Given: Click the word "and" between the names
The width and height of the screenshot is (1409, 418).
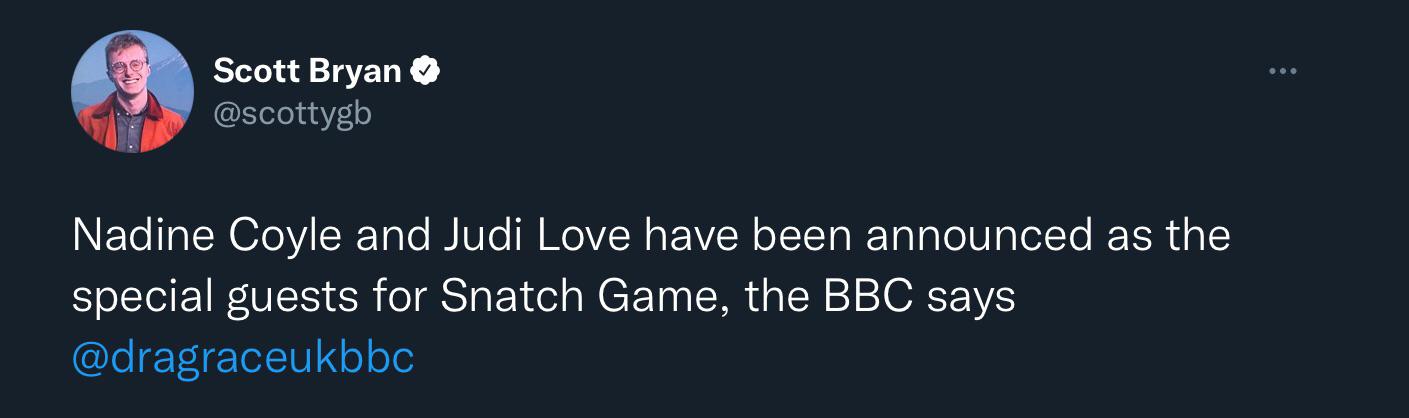Looking at the screenshot, I should pos(379,236).
